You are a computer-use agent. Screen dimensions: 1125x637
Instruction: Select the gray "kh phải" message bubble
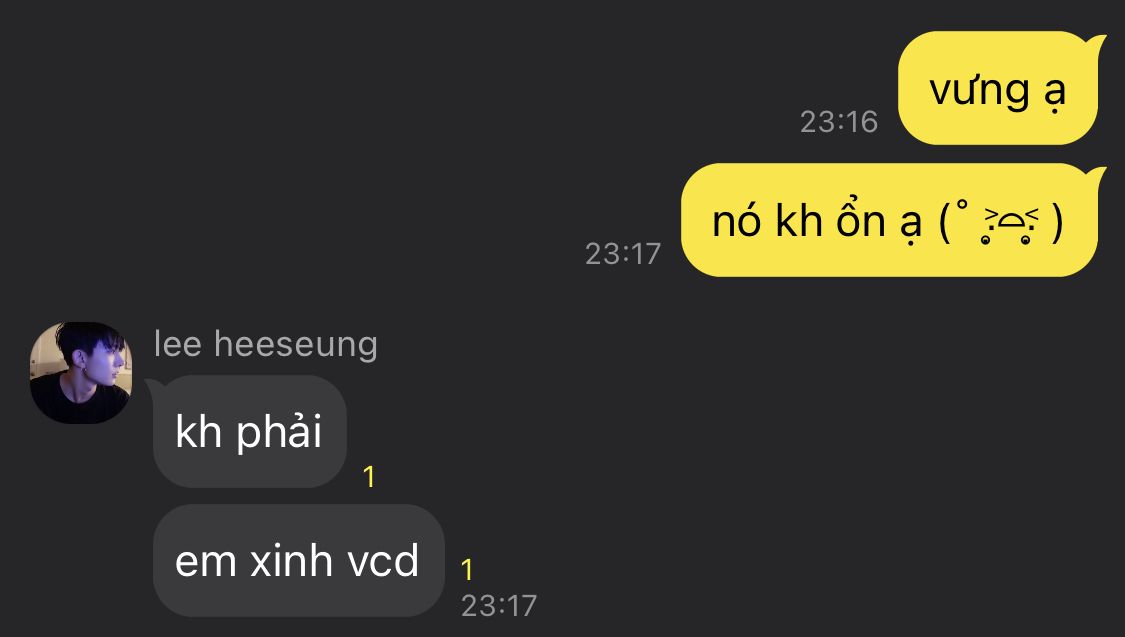tap(250, 431)
